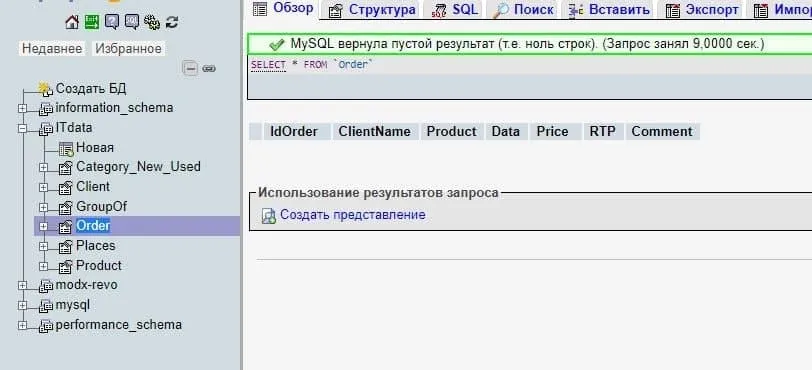Open the ITdata database
This screenshot has width=812, height=370.
[x=74, y=127]
